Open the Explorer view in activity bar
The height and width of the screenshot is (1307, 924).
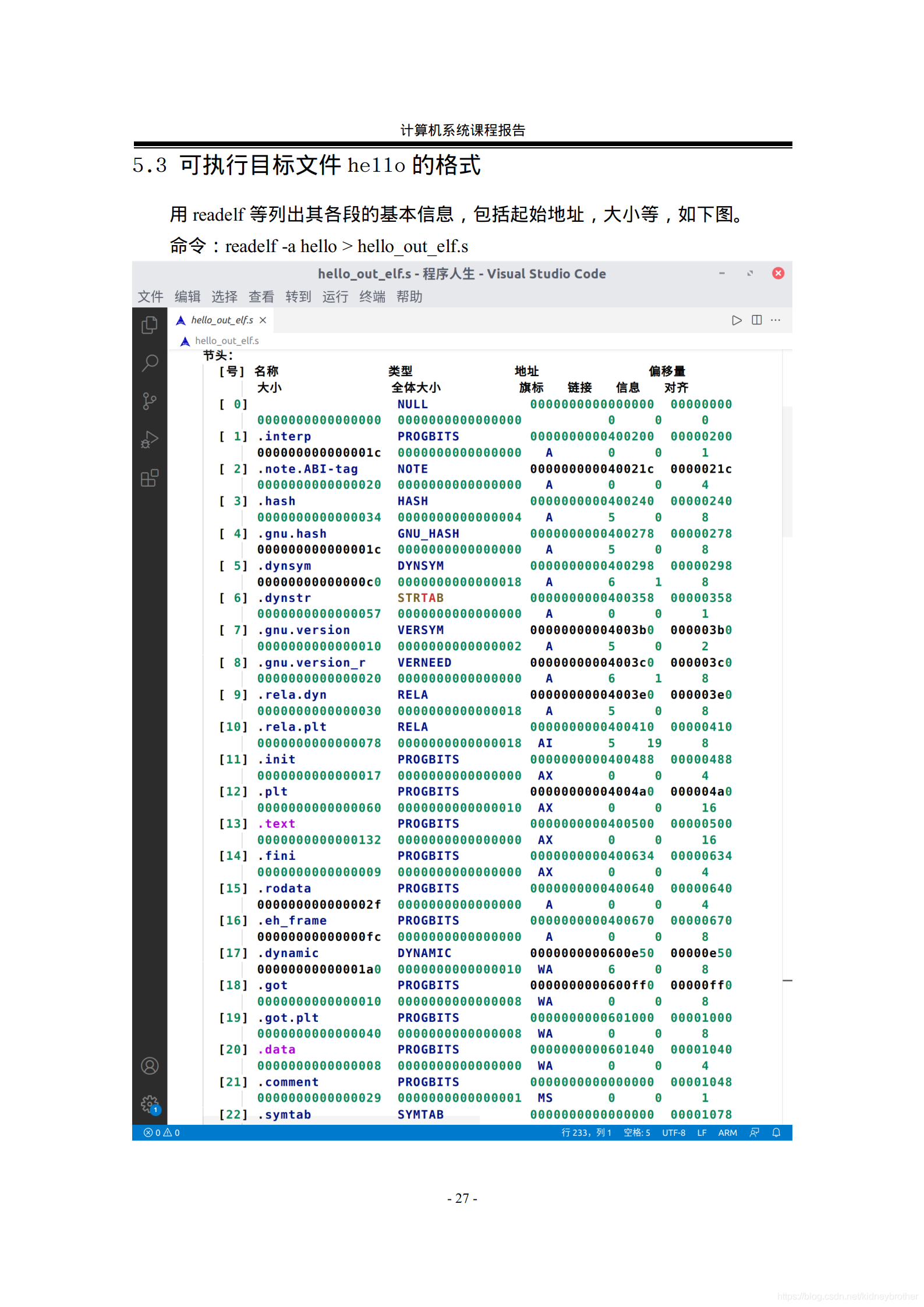click(x=150, y=325)
